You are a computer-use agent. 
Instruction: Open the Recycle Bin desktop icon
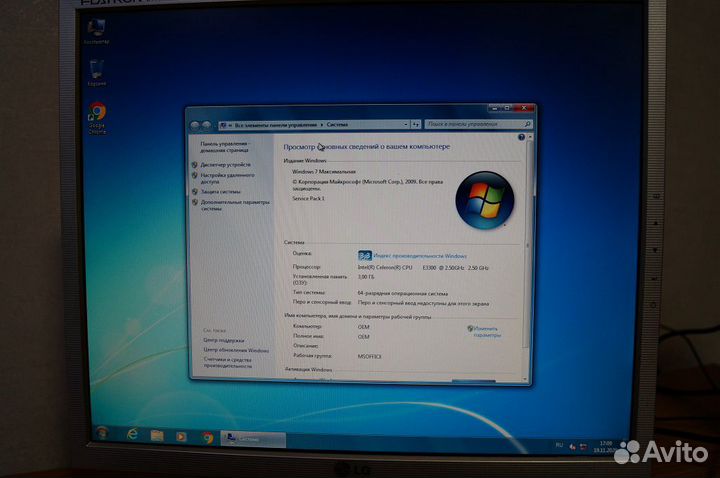[x=96, y=73]
